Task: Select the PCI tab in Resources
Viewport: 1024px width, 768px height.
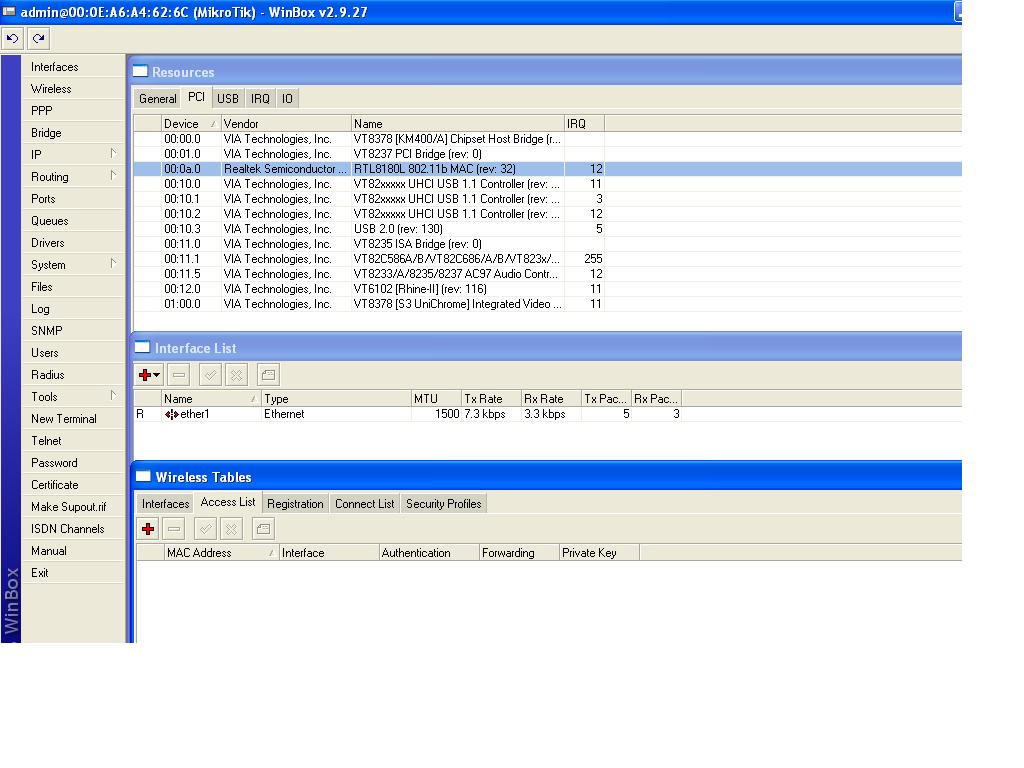Action: point(197,97)
